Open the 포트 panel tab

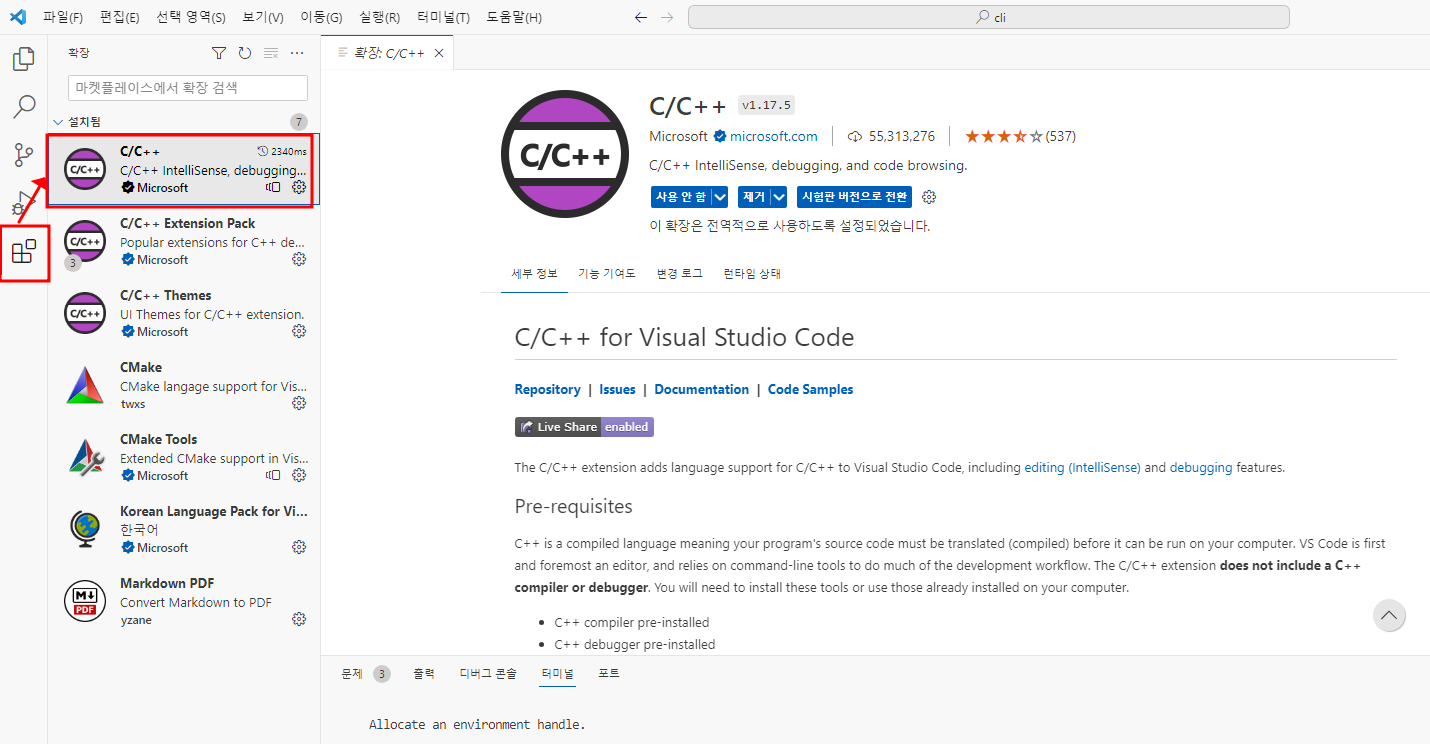pos(609,674)
